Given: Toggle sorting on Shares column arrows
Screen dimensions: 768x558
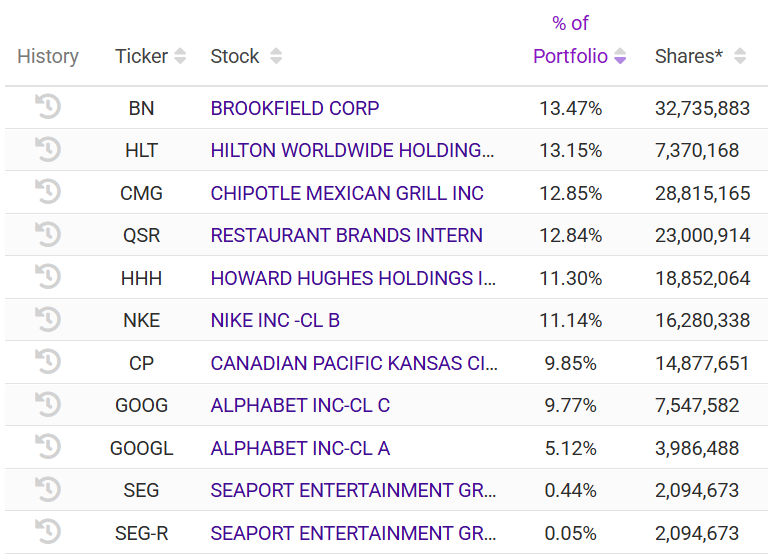Looking at the screenshot, I should click(x=740, y=56).
